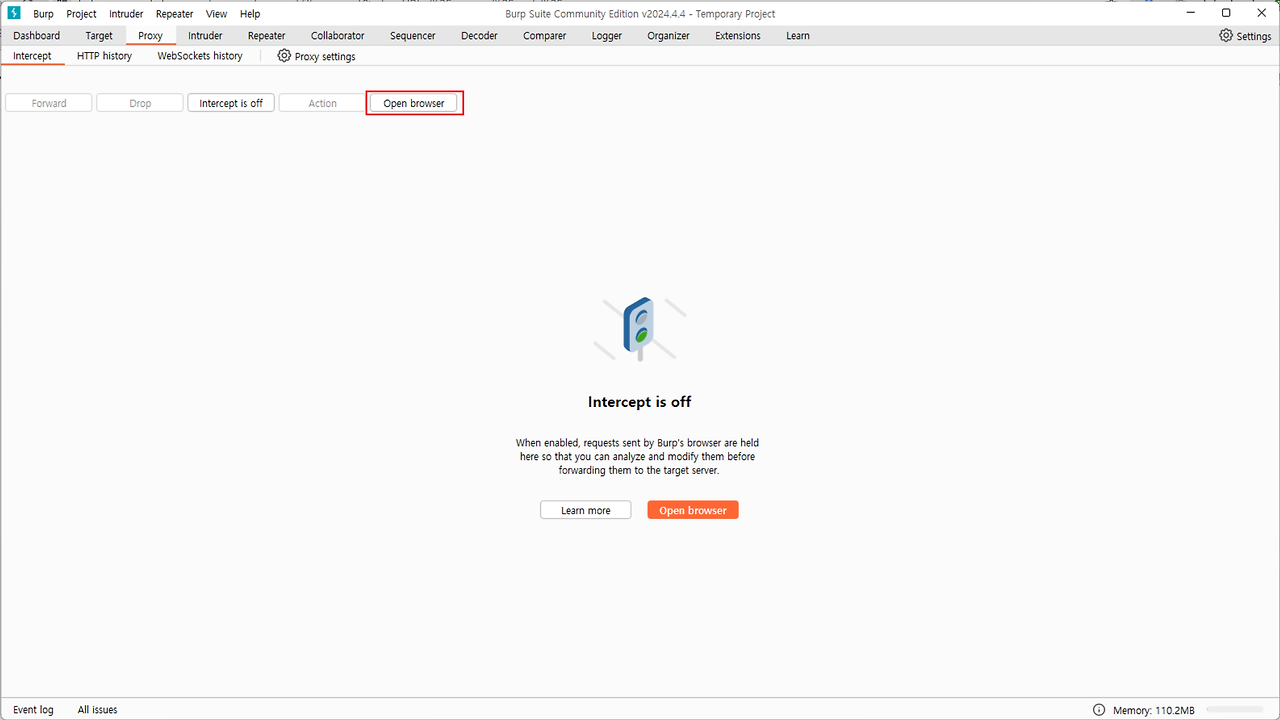The height and width of the screenshot is (720, 1280).
Task: Click the Learn more button
Action: 585,510
